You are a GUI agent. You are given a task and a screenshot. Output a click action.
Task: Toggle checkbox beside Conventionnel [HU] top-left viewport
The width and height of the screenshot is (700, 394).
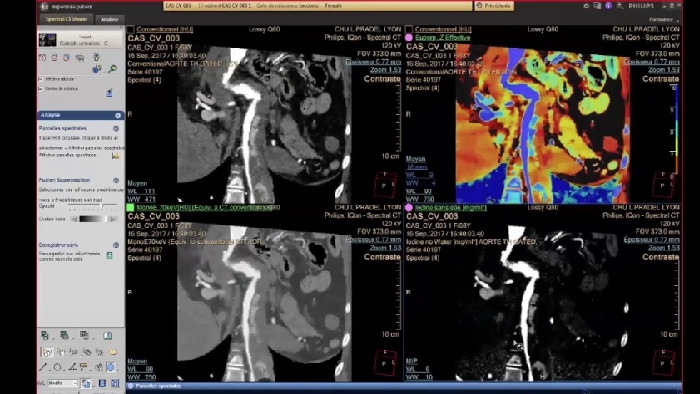(130, 29)
